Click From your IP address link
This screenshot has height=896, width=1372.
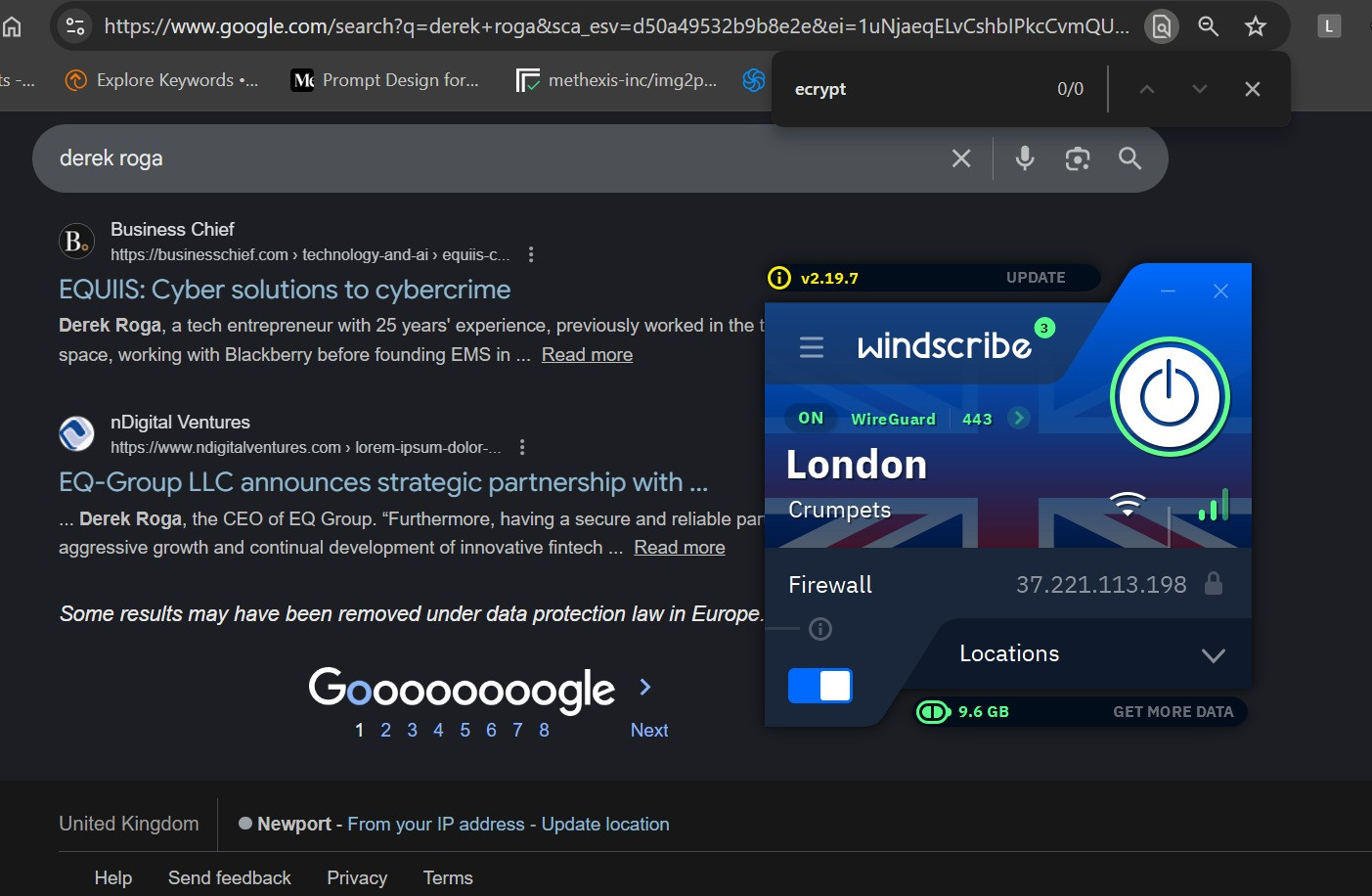[436, 825]
